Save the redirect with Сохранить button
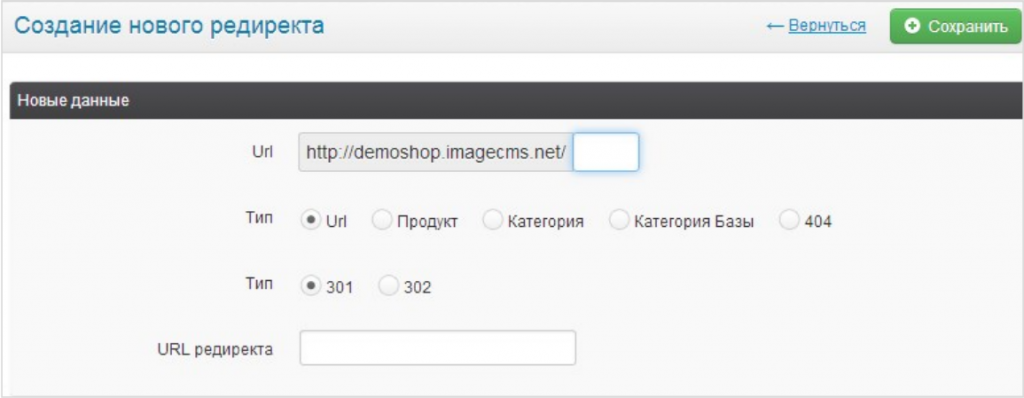 (x=957, y=27)
